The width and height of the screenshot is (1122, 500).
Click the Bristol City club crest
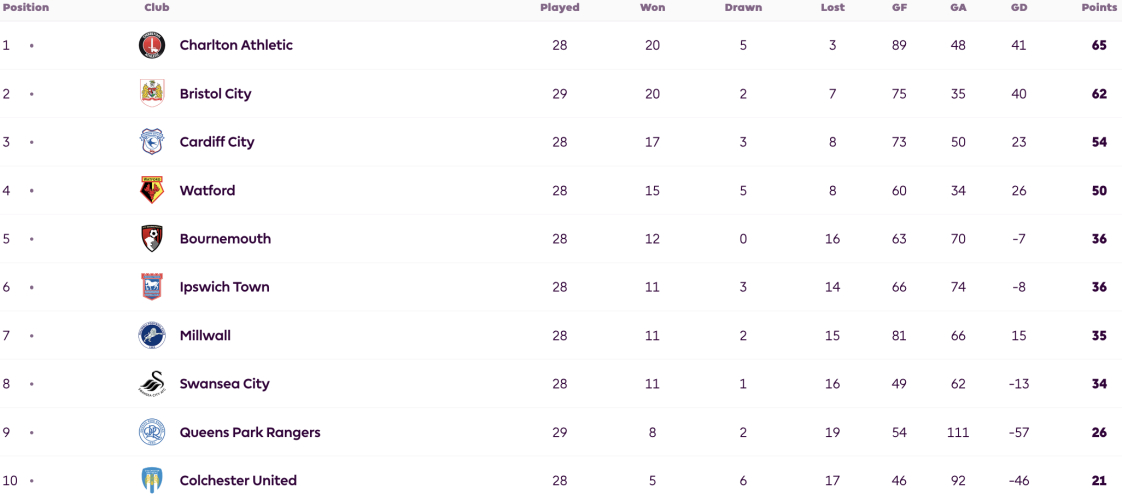pos(152,94)
